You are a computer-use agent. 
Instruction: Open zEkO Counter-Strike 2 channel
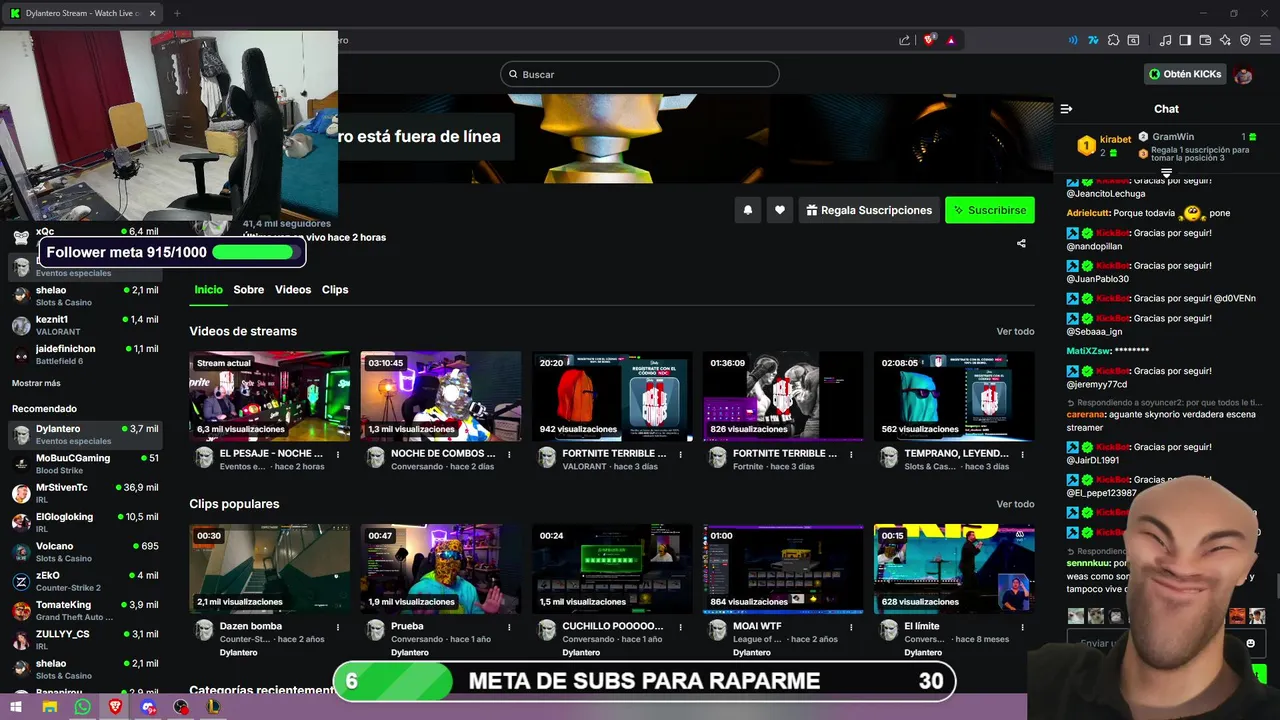click(x=85, y=581)
